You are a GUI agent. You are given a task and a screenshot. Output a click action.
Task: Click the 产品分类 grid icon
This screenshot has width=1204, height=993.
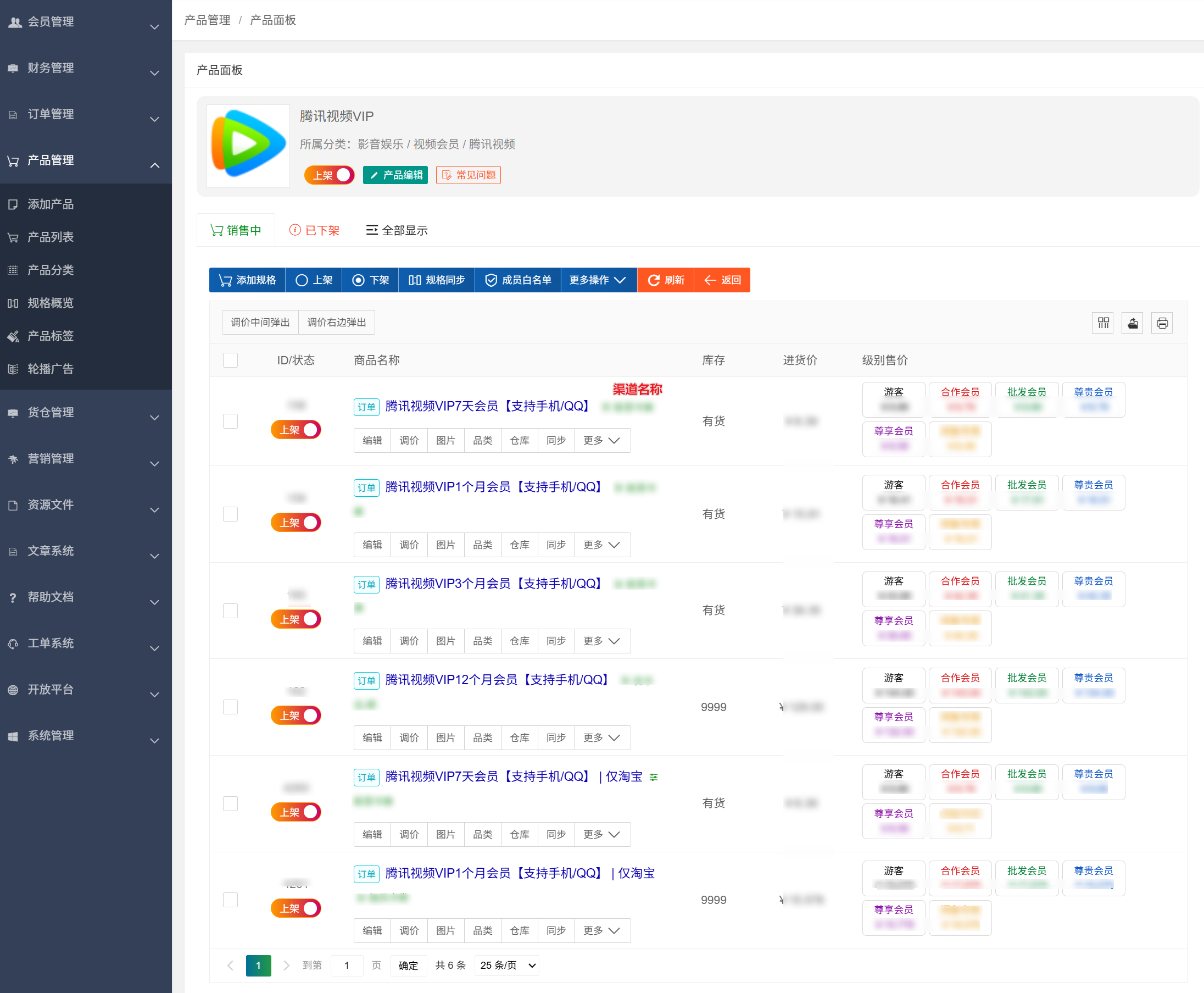point(13,270)
